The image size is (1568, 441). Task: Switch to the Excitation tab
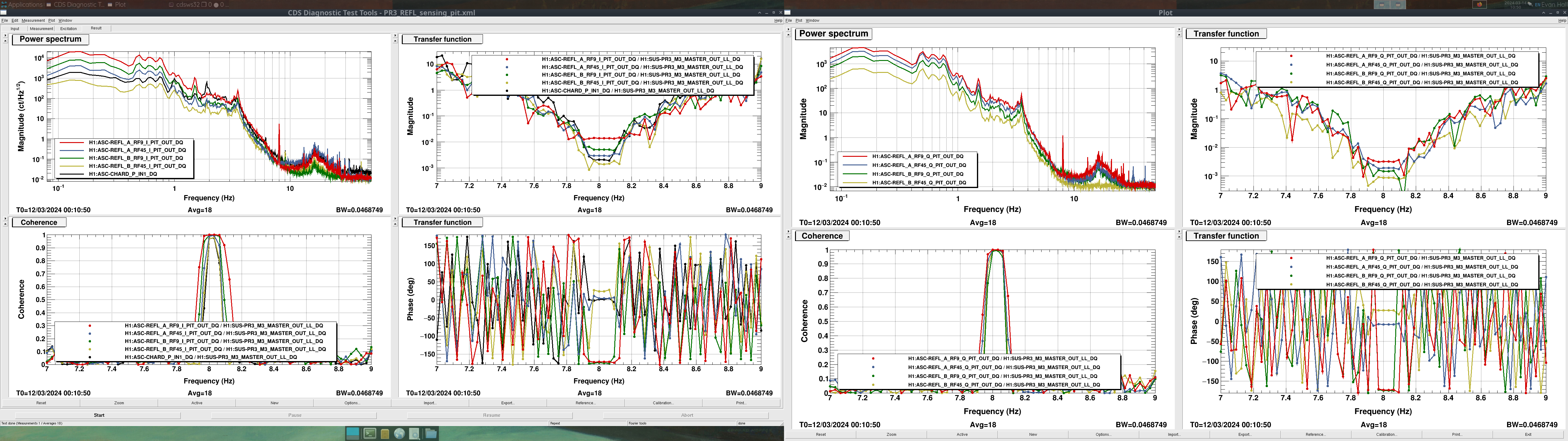[68, 28]
